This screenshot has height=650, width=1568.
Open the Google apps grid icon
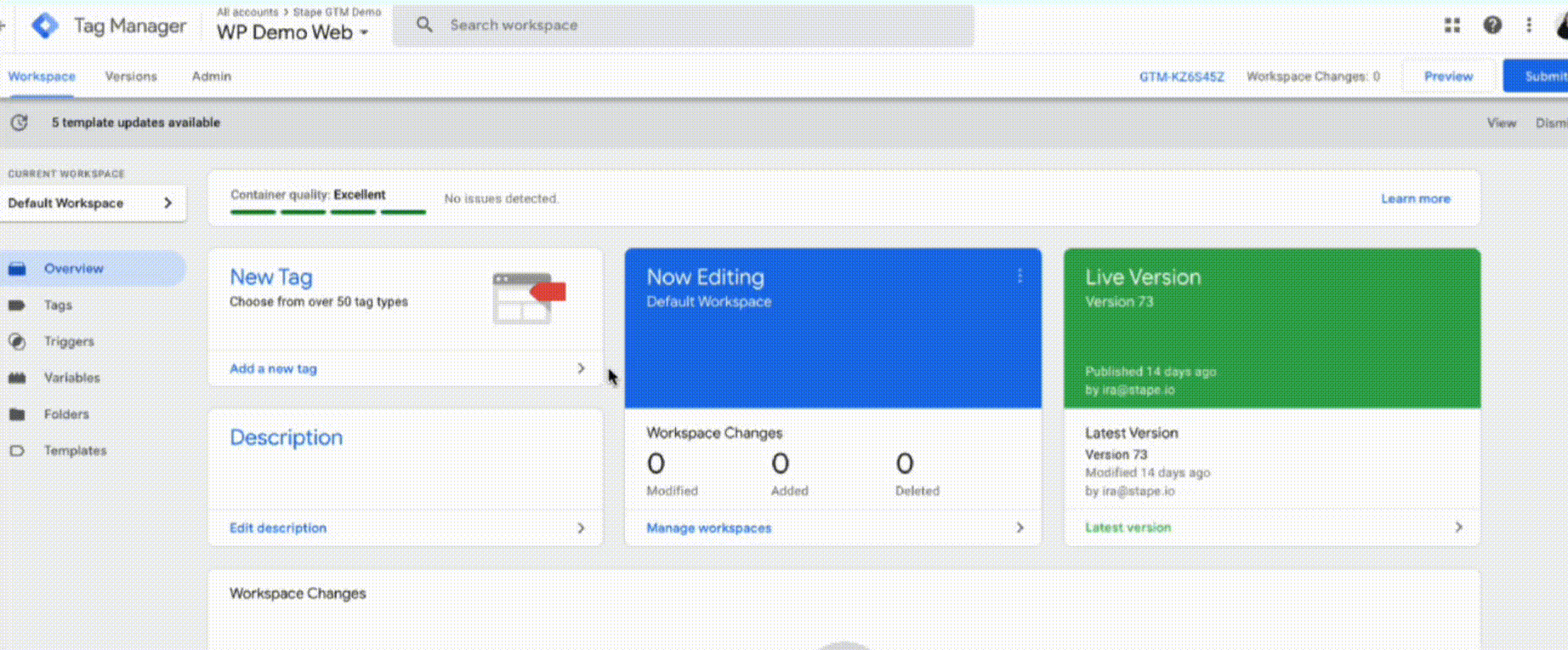1452,26
